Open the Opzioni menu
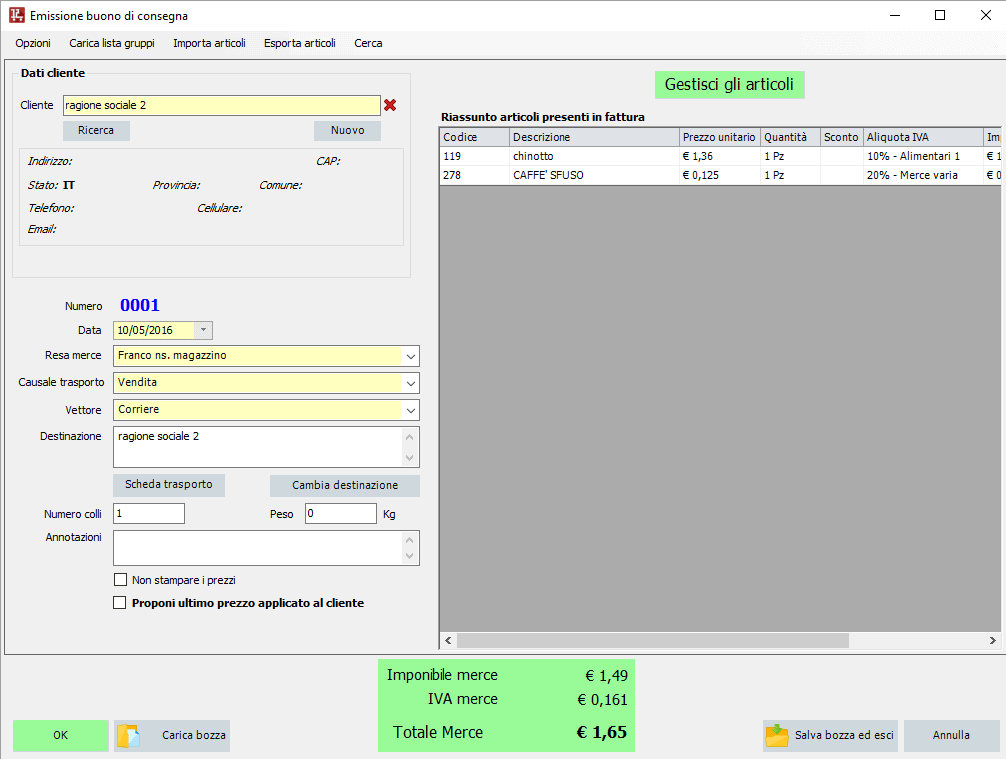This screenshot has height=759, width=1006. pos(33,43)
